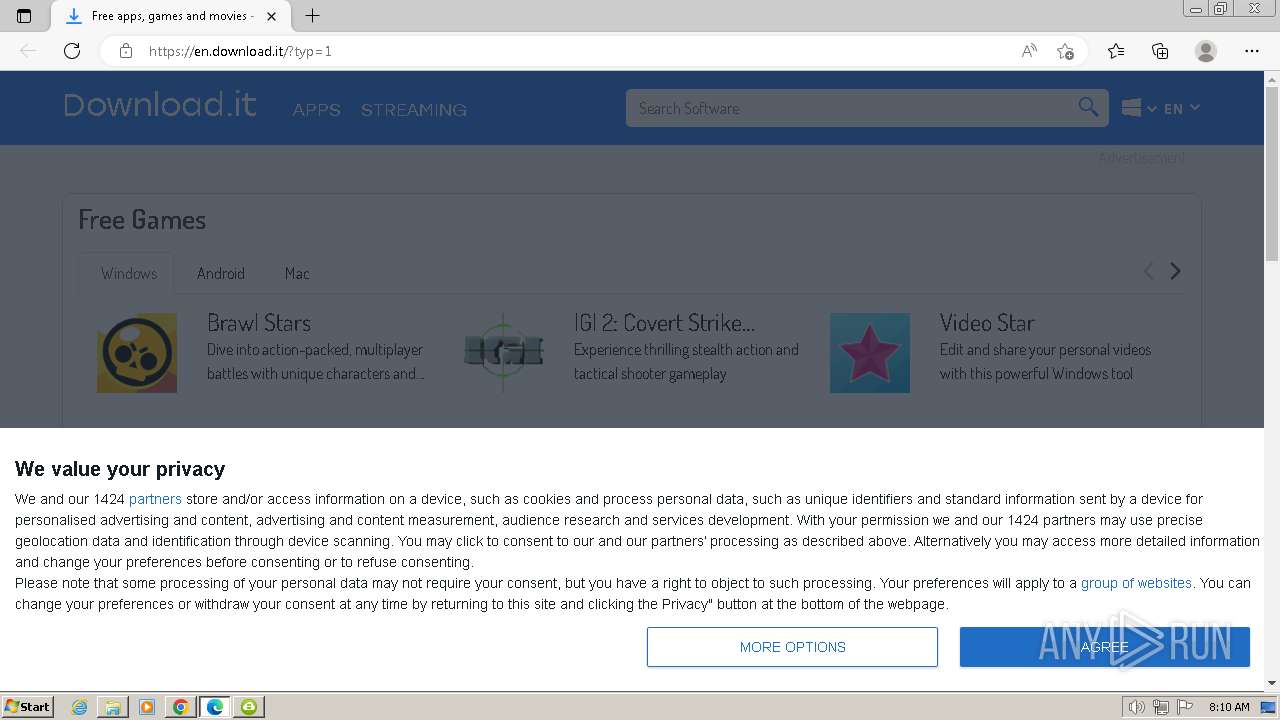Open the Collections icon
The image size is (1280, 720).
(x=1160, y=51)
